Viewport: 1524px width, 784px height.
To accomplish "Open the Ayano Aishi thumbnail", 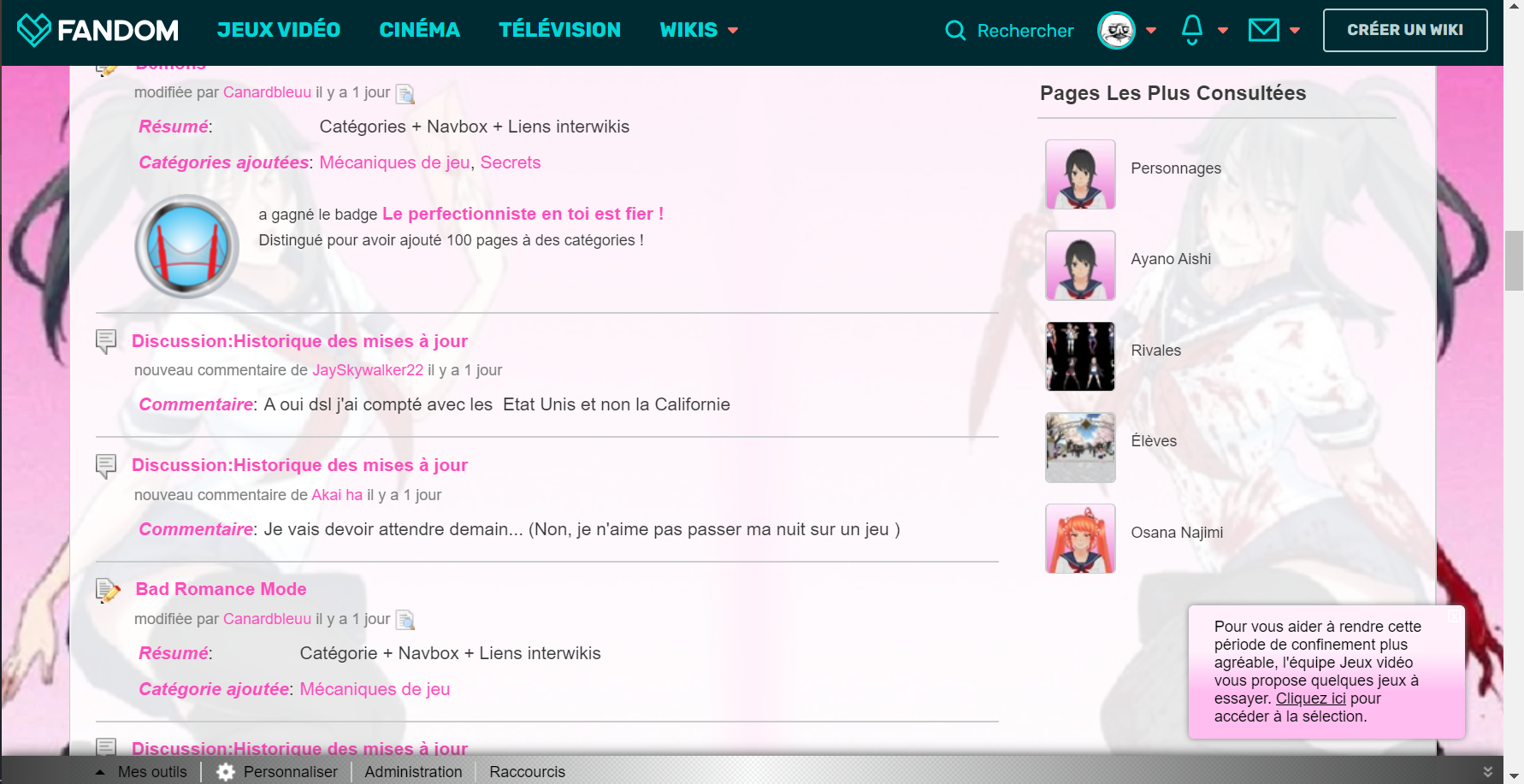I will 1080,265.
